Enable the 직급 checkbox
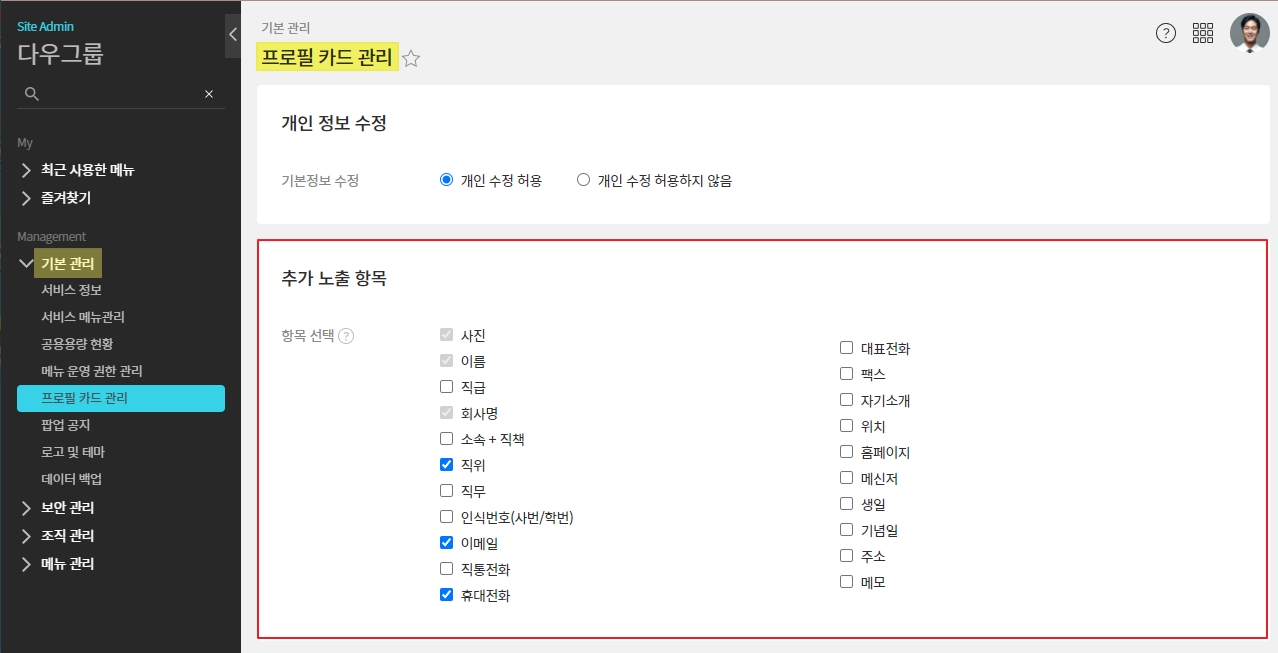 point(447,387)
